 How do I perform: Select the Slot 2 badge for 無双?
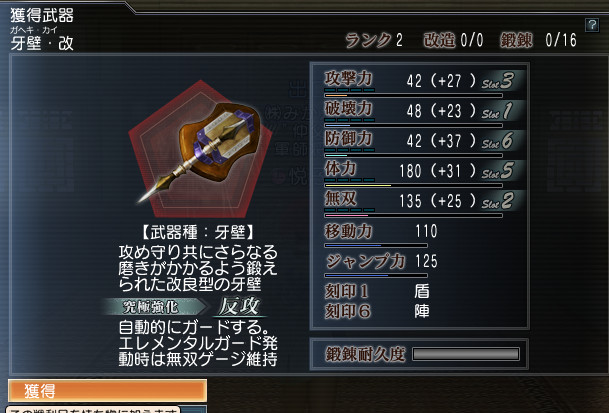(498, 201)
